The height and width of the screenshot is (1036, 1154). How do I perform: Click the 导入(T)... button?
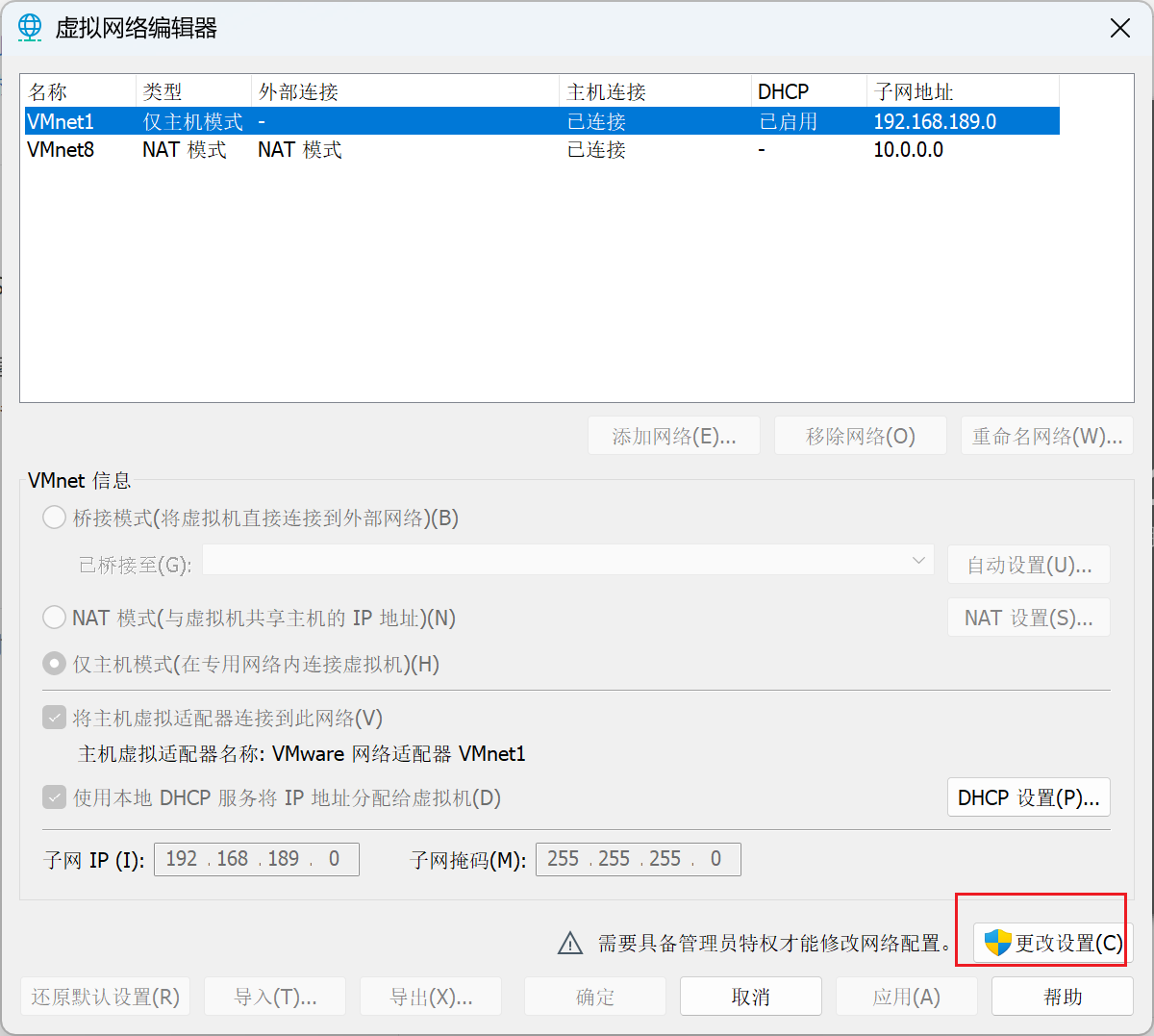[x=275, y=997]
